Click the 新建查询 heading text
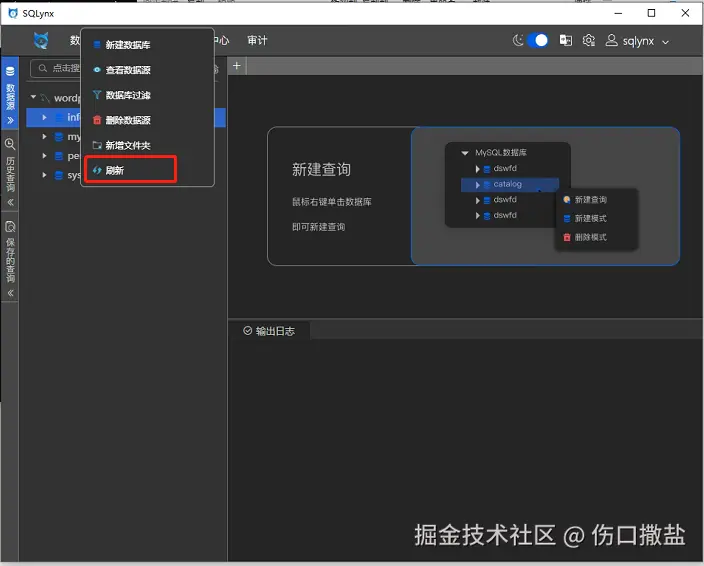 pyautogui.click(x=321, y=170)
